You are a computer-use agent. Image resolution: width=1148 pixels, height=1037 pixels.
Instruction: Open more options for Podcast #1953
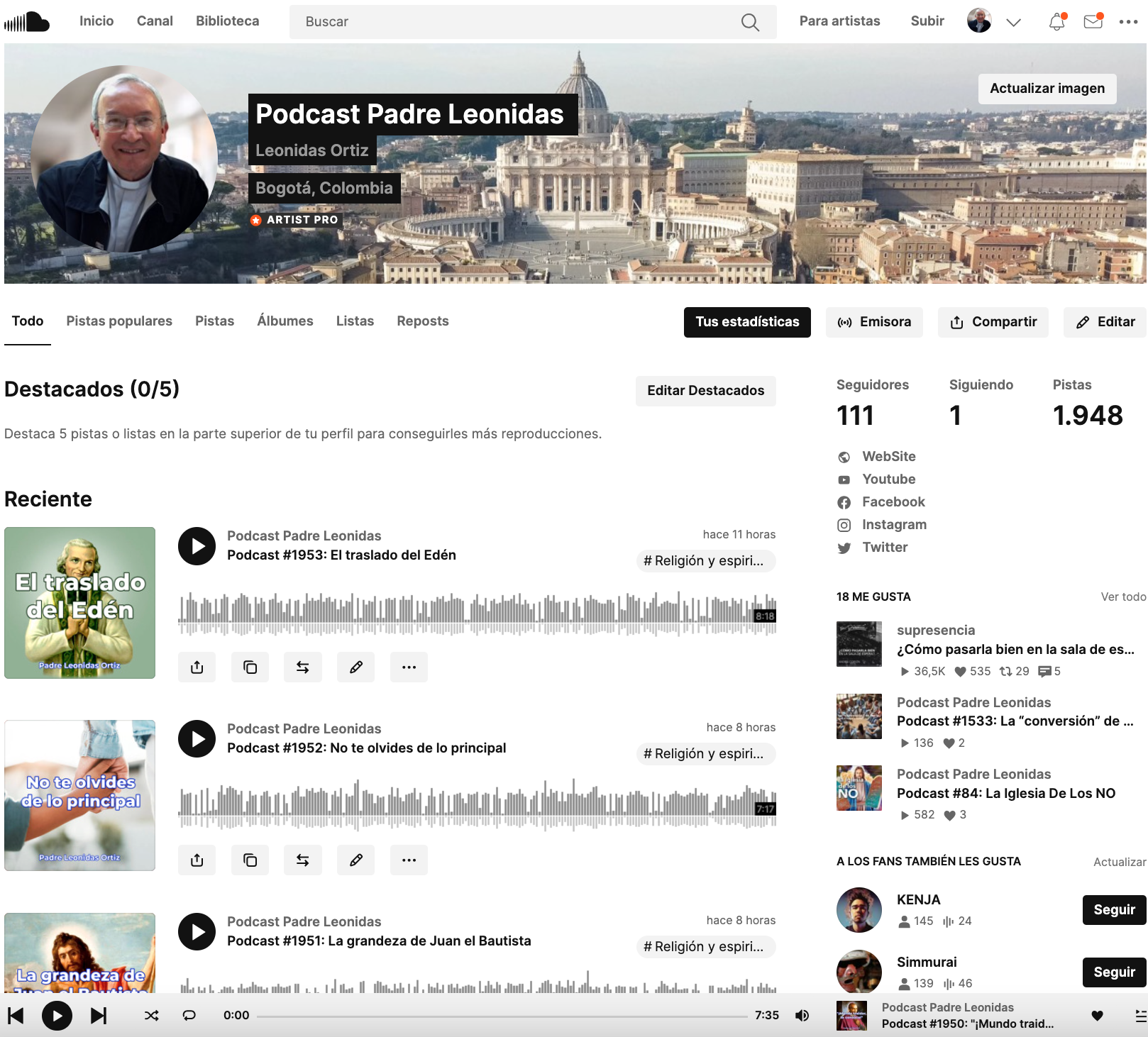coord(409,667)
